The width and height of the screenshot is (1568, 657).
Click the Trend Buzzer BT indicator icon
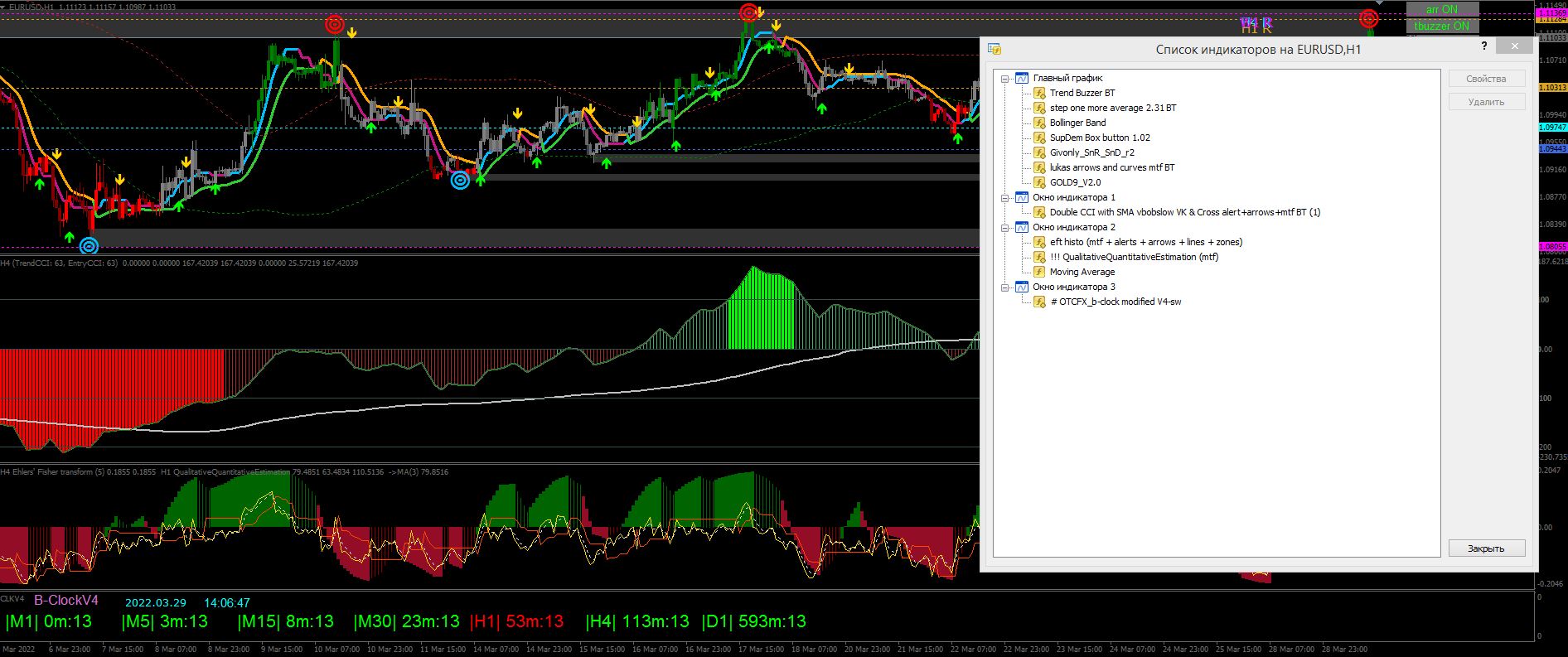(x=1039, y=93)
